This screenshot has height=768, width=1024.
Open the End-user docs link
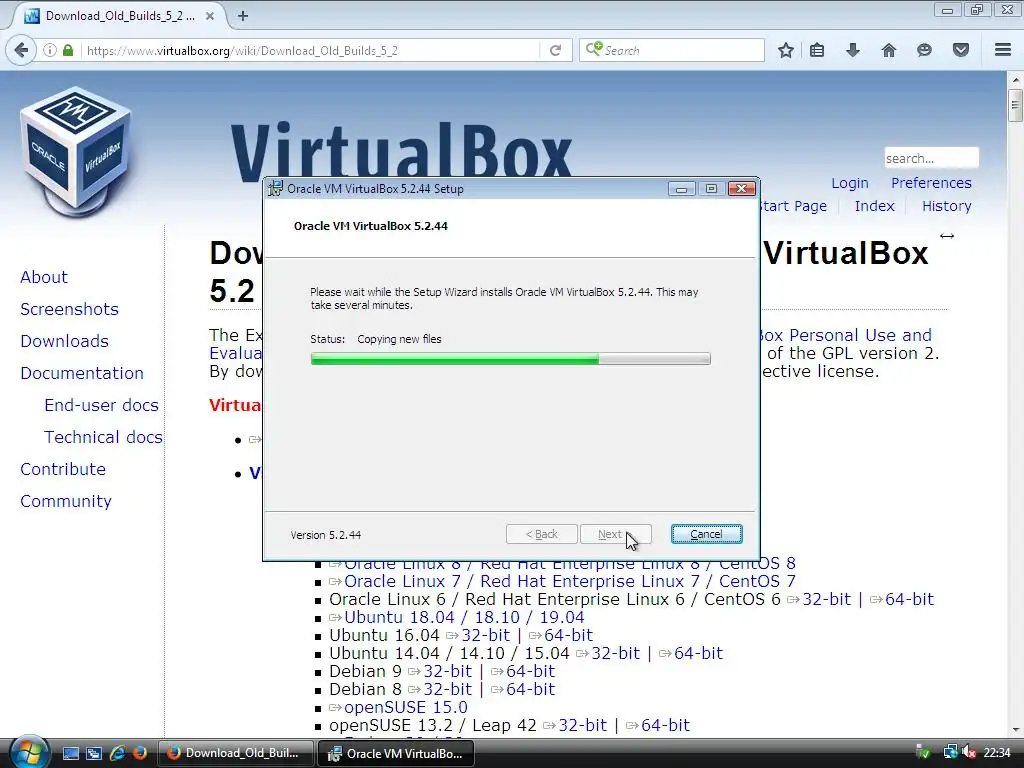[x=101, y=405]
